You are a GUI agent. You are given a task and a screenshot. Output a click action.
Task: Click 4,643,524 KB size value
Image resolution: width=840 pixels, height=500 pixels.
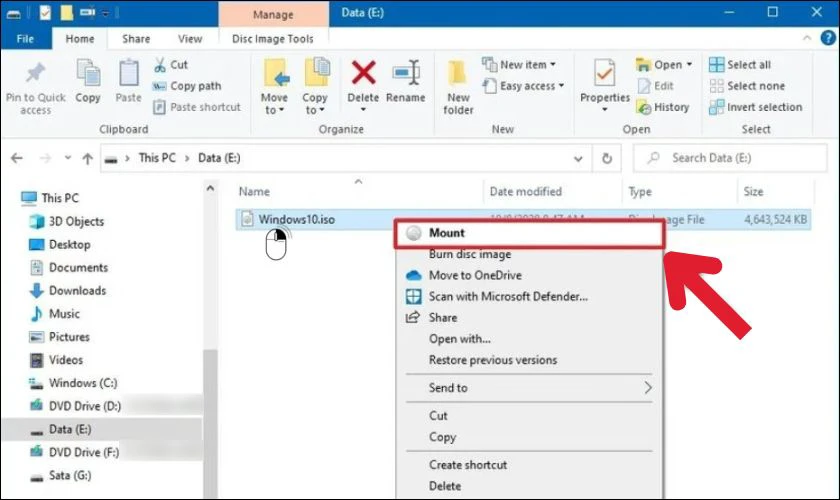(775, 219)
